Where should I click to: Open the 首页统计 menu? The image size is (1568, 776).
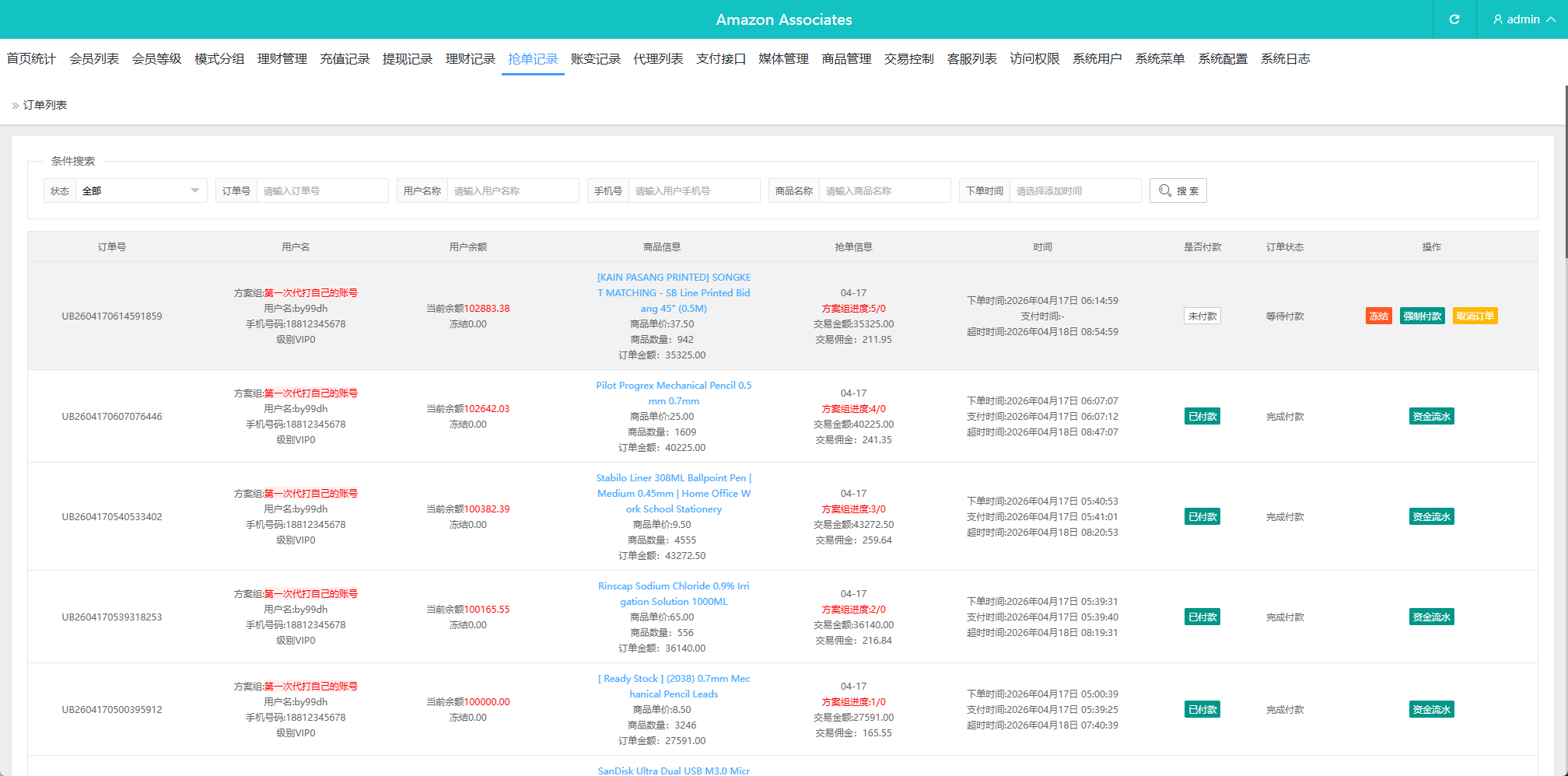tap(31, 58)
